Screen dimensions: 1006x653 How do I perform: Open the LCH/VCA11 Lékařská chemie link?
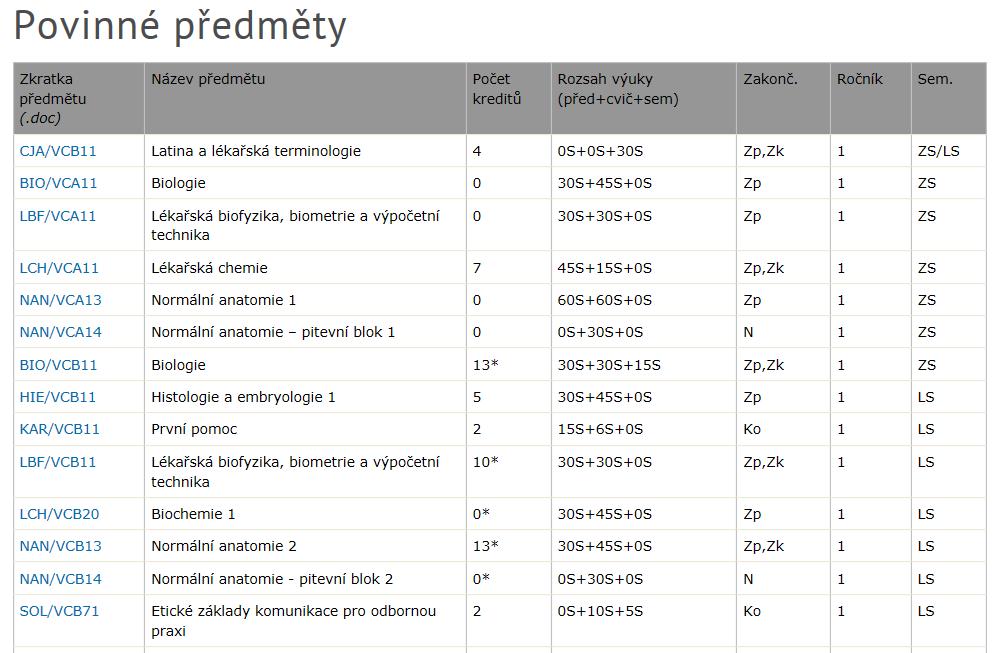pos(59,268)
